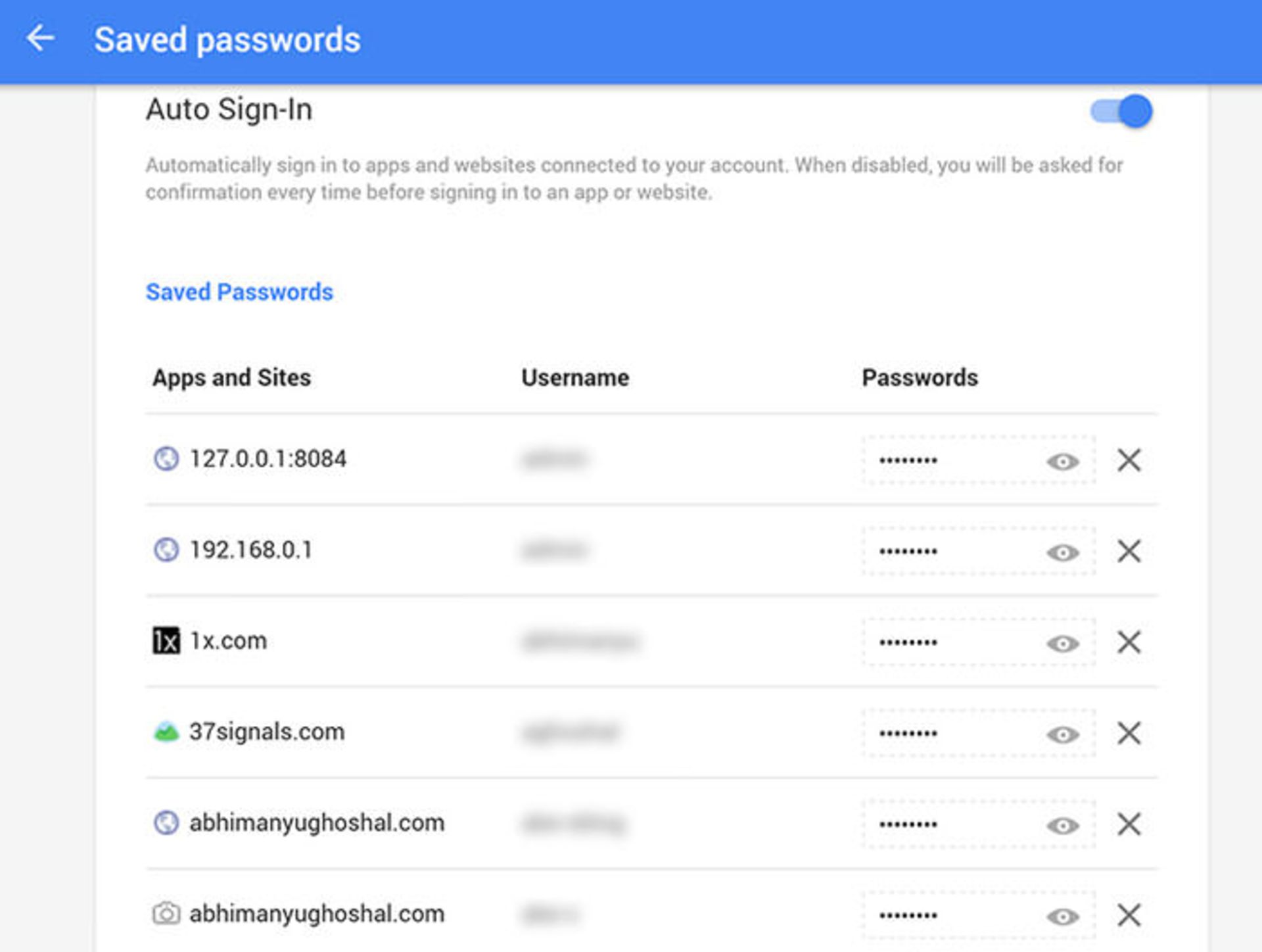This screenshot has width=1262, height=952.
Task: Show the 1x.com saved password
Action: (1062, 643)
